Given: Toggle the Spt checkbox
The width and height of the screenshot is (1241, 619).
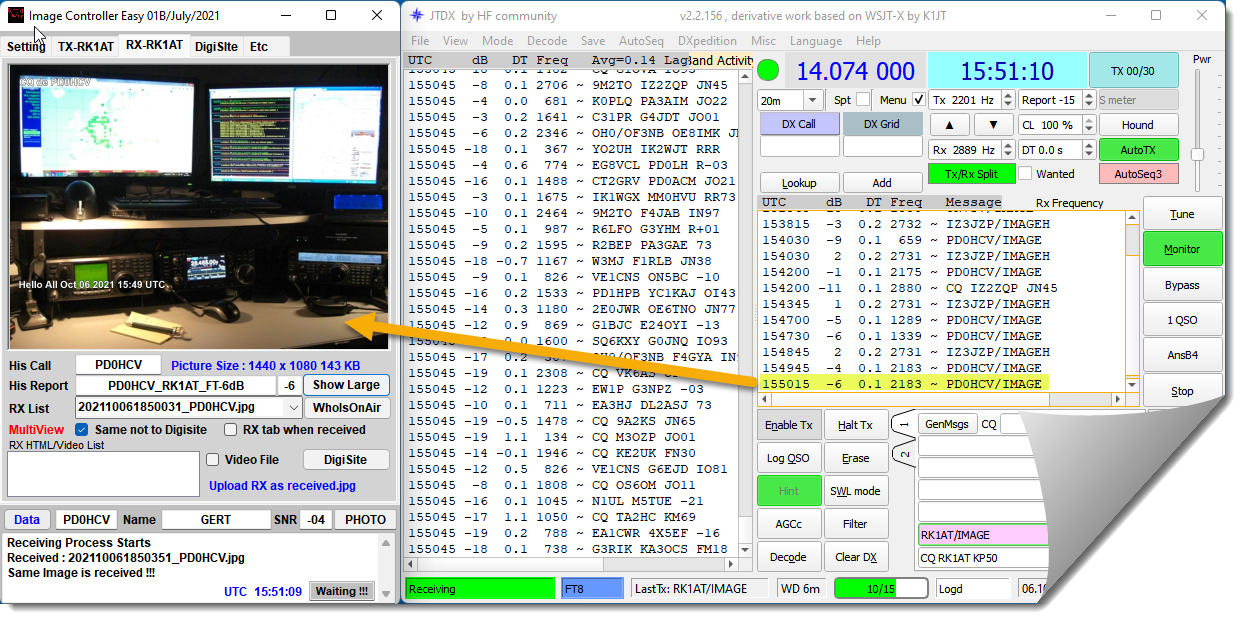Looking at the screenshot, I should [x=862, y=100].
